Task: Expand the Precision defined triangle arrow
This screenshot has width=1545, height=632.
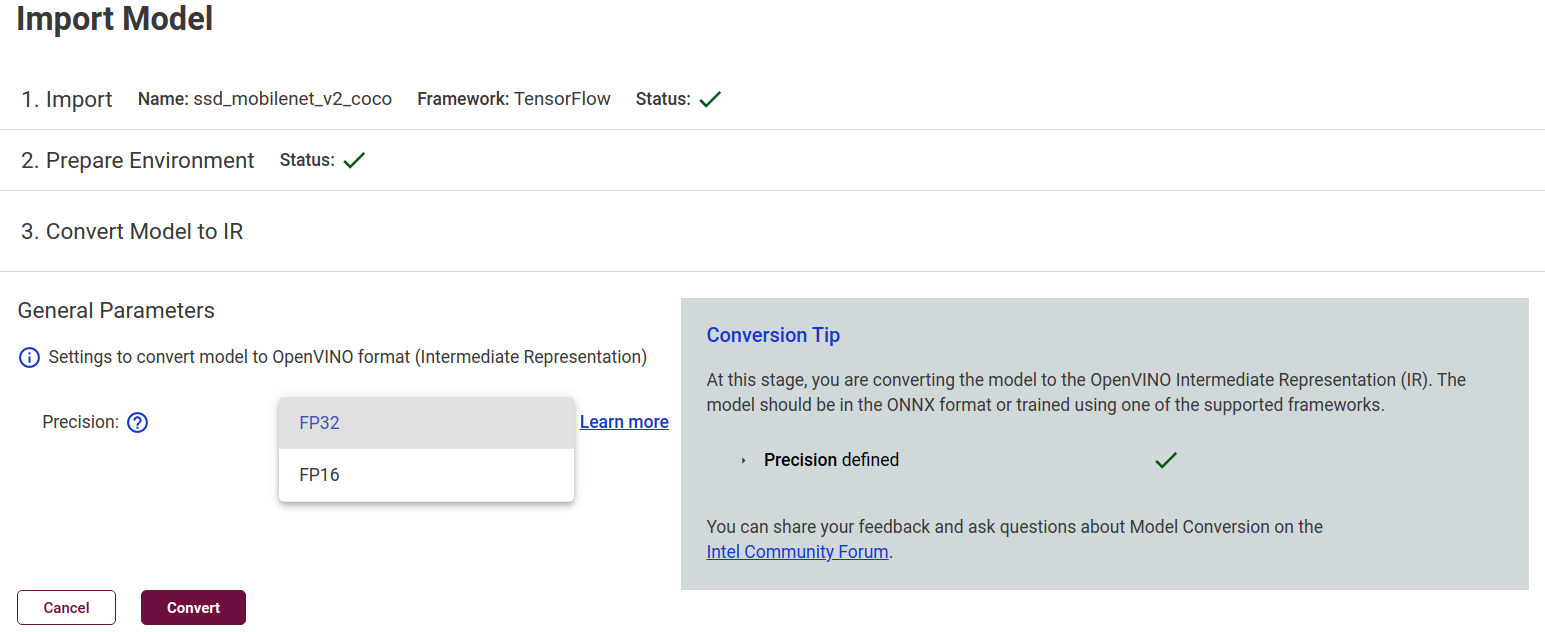Action: coord(743,461)
